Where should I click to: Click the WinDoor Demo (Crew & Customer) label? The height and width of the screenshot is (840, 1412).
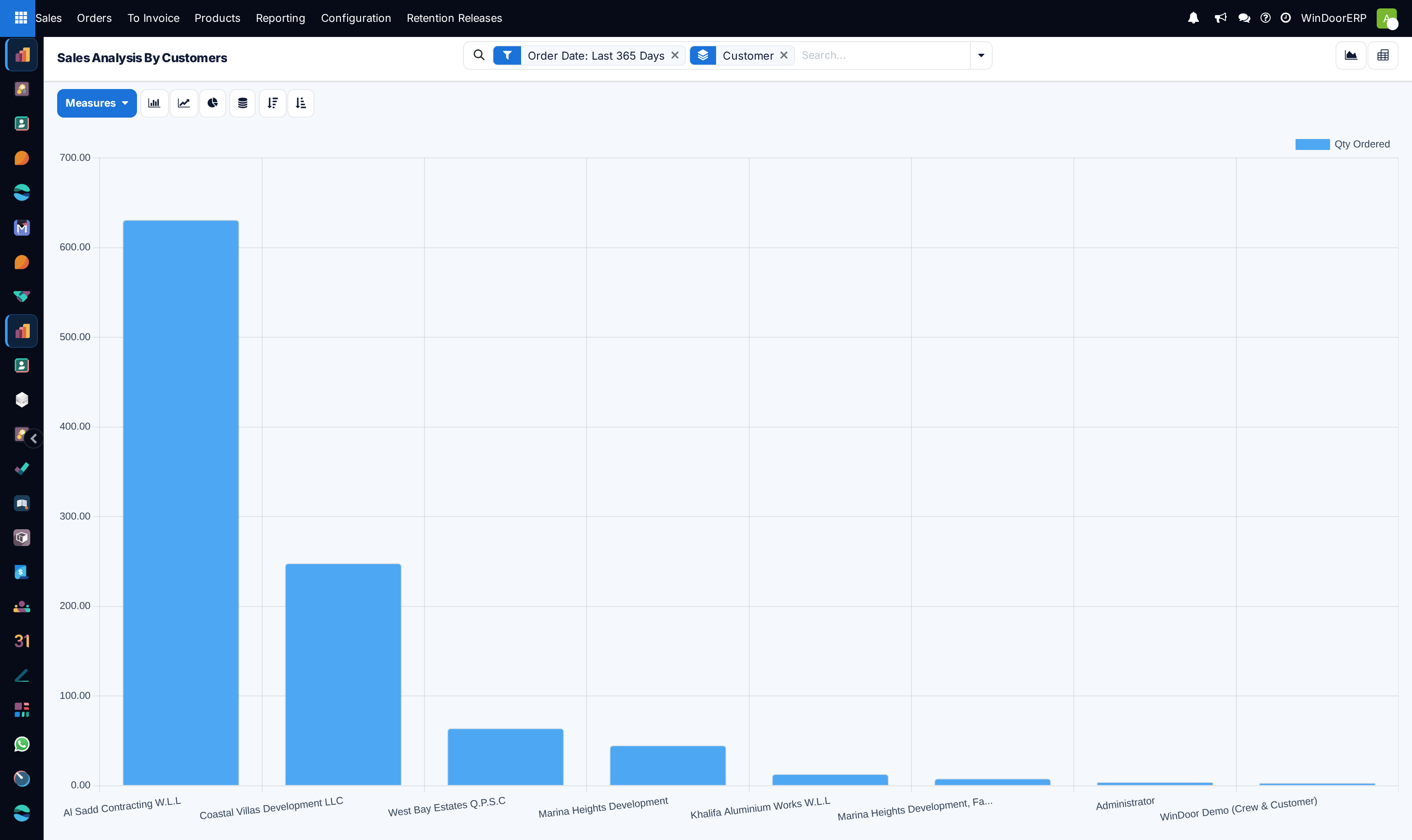click(x=1238, y=808)
